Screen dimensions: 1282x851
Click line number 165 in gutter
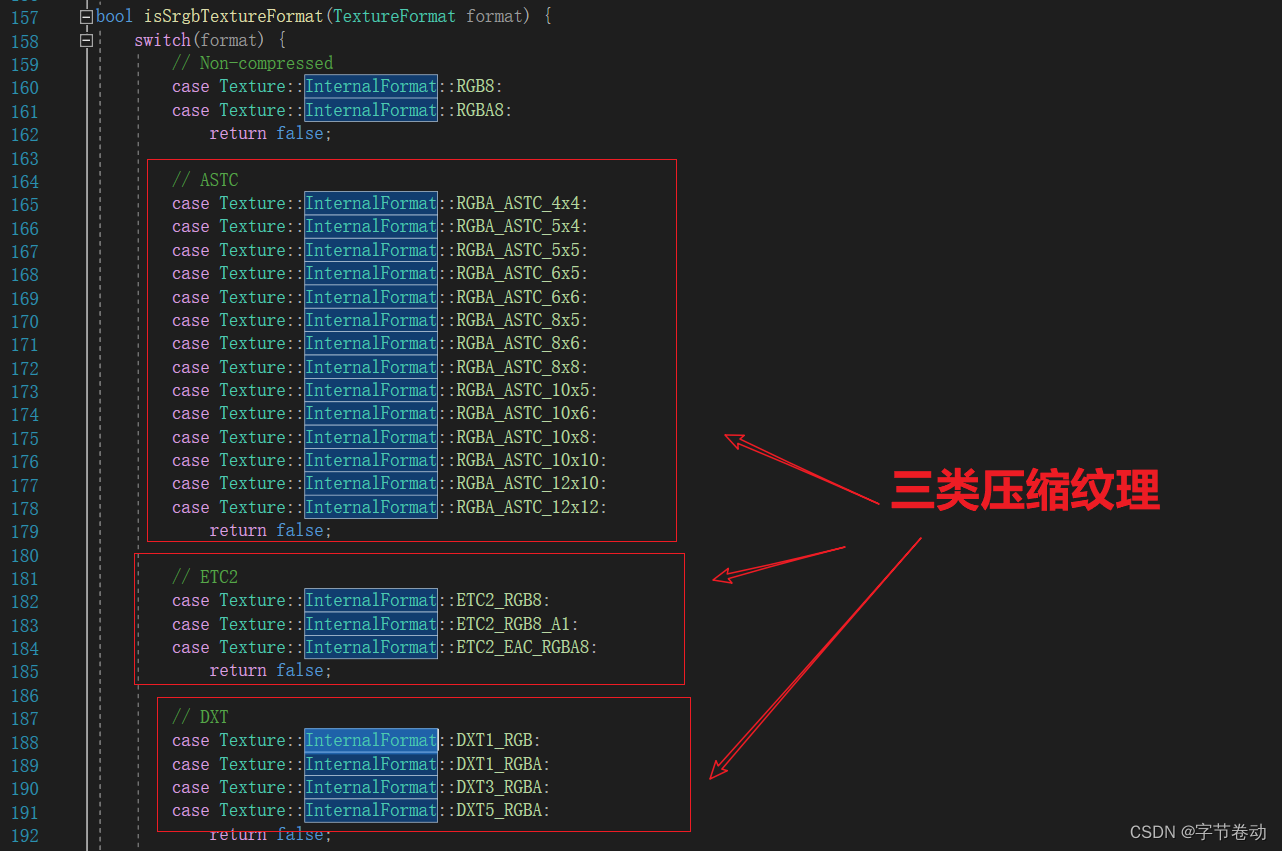click(24, 204)
